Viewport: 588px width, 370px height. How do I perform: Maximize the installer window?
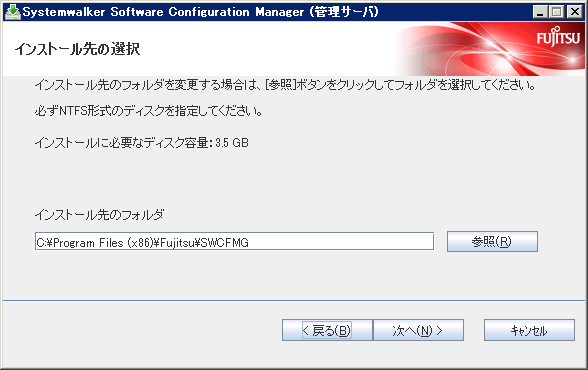tap(557, 12)
